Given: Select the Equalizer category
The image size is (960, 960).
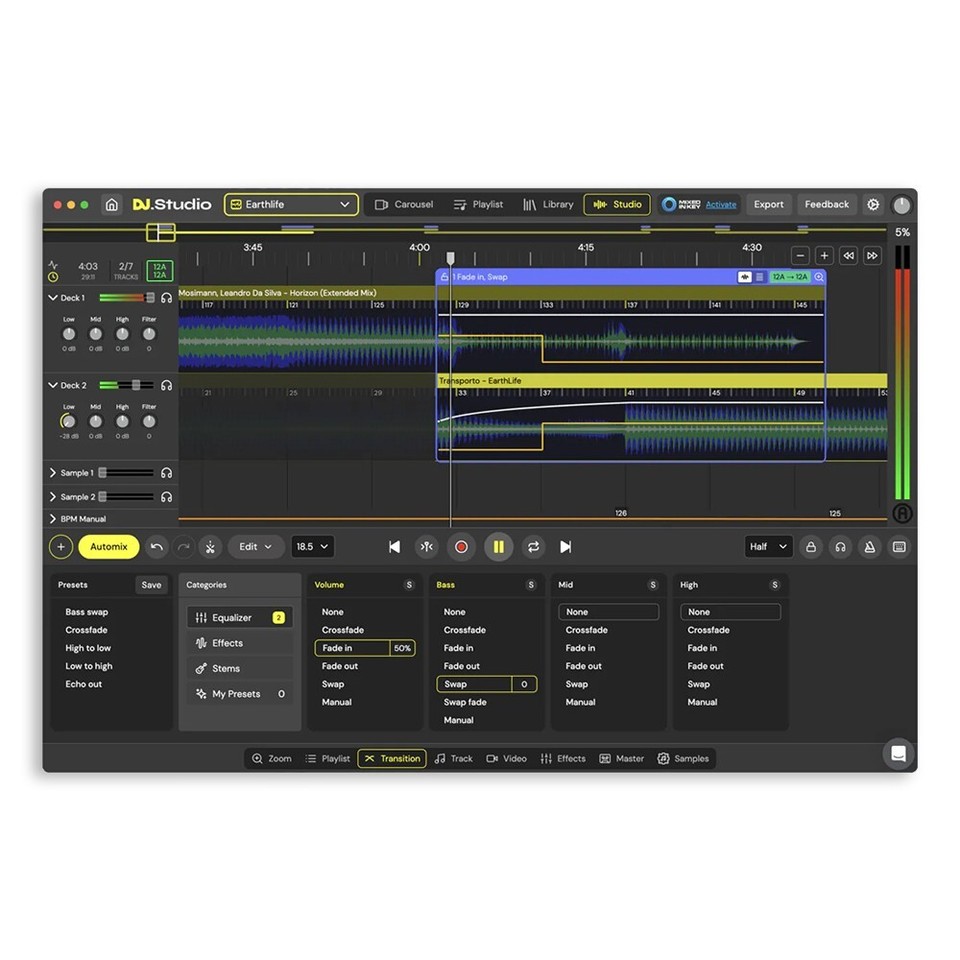Looking at the screenshot, I should pyautogui.click(x=233, y=617).
